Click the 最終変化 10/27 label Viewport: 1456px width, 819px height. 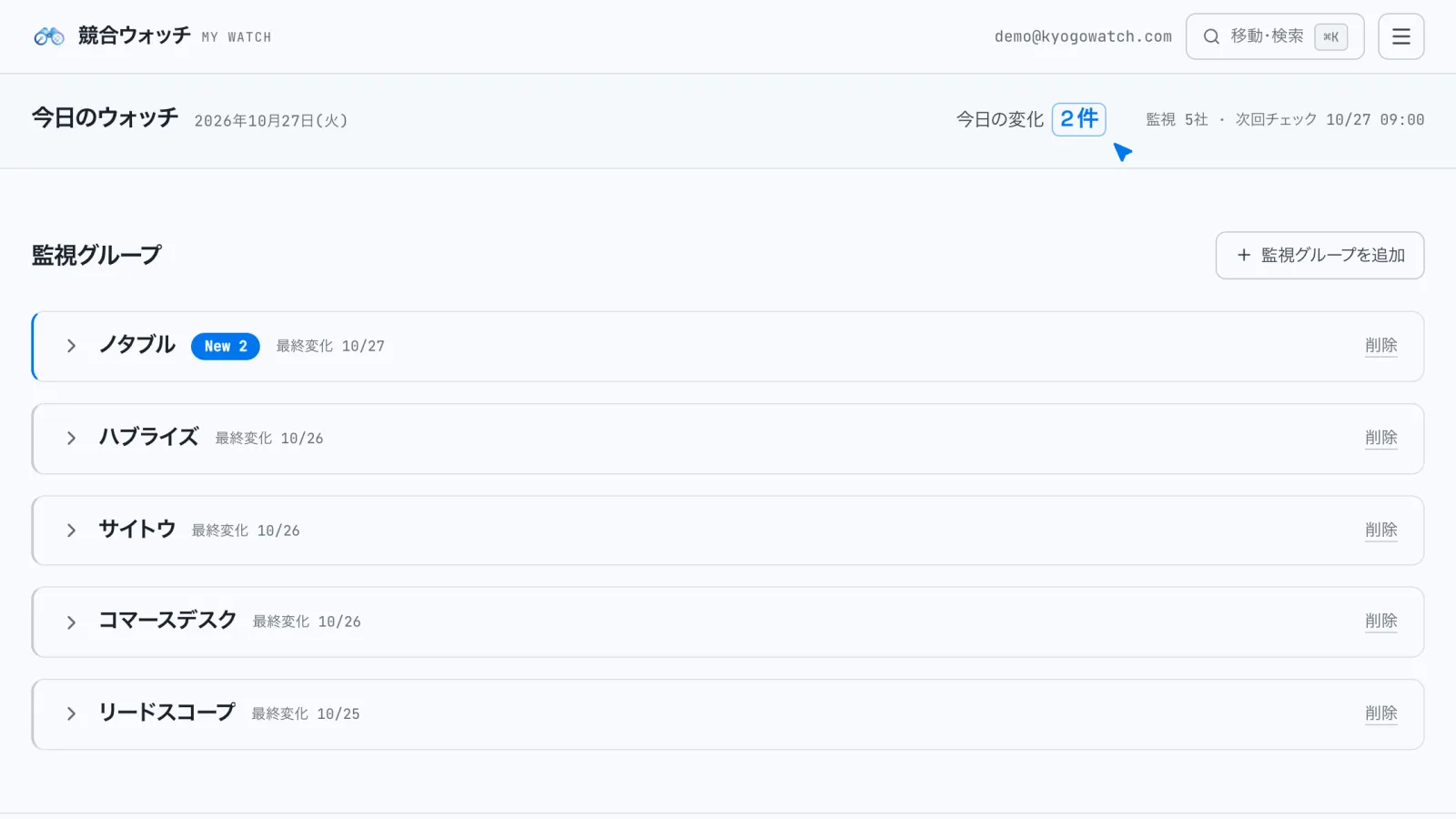330,347
